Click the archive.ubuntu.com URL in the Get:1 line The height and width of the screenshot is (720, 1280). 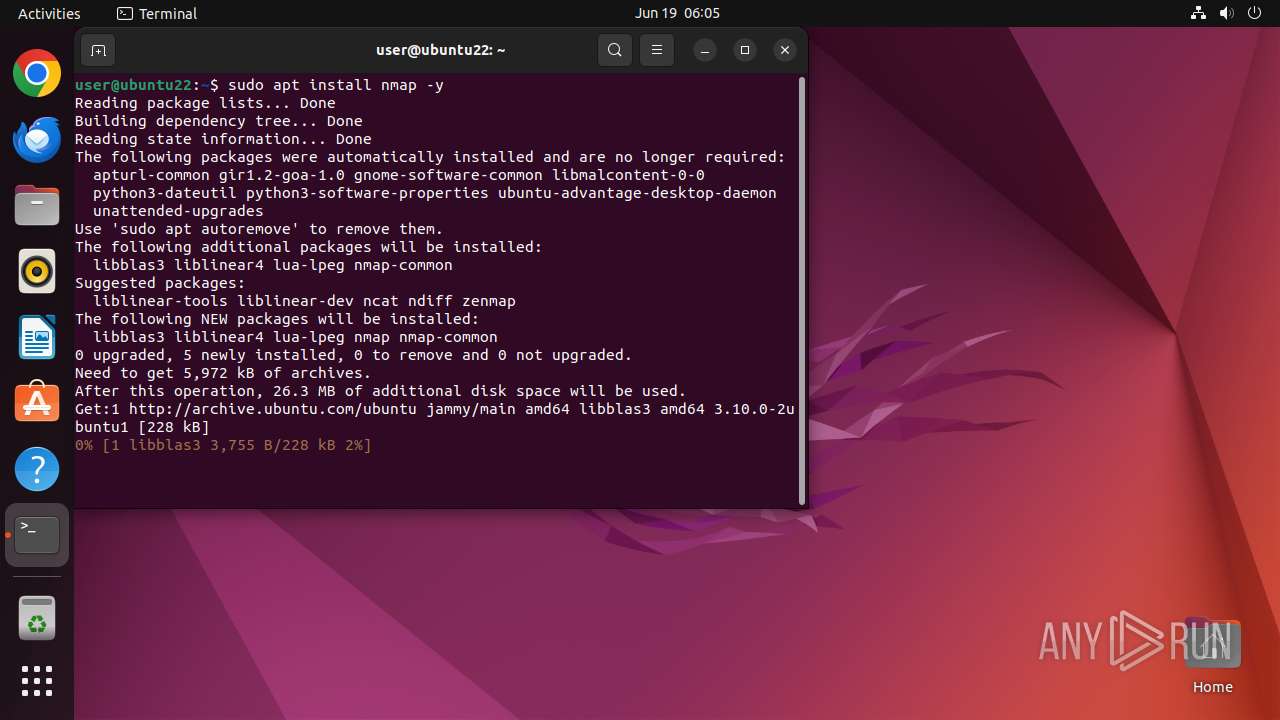pyautogui.click(x=273, y=409)
